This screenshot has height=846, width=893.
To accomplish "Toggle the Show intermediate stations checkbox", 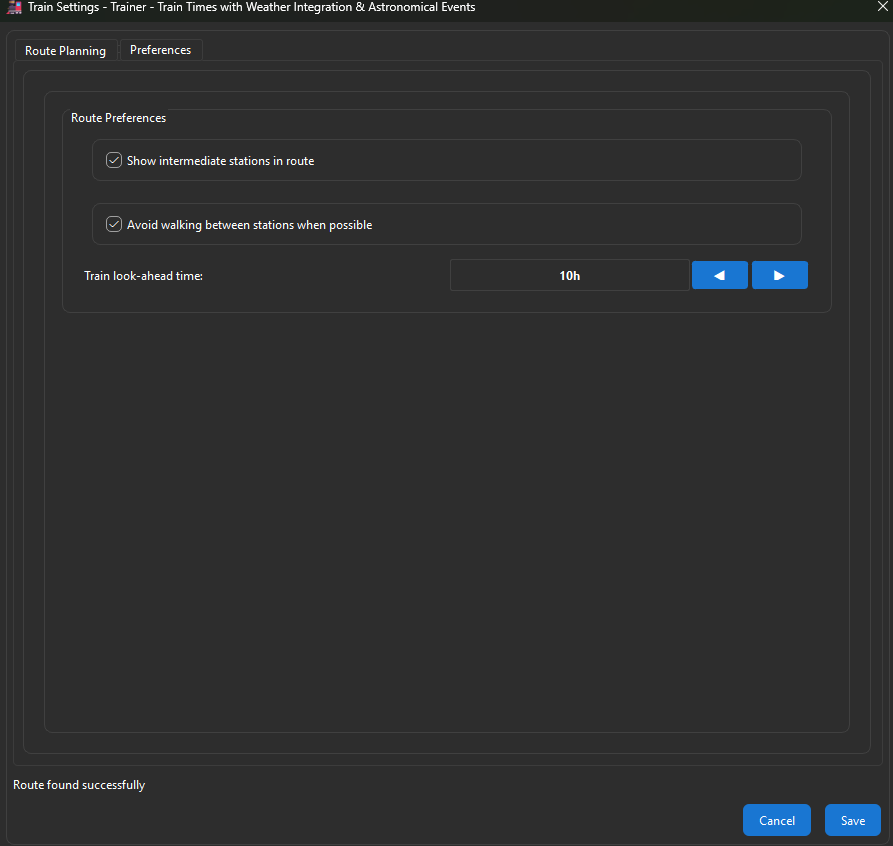I will [114, 160].
